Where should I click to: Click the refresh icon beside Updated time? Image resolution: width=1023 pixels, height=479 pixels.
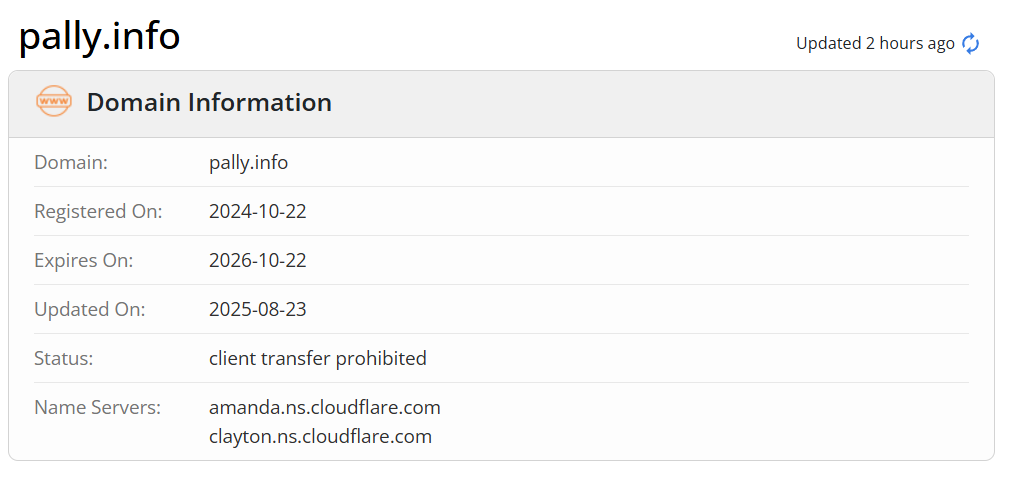(970, 43)
